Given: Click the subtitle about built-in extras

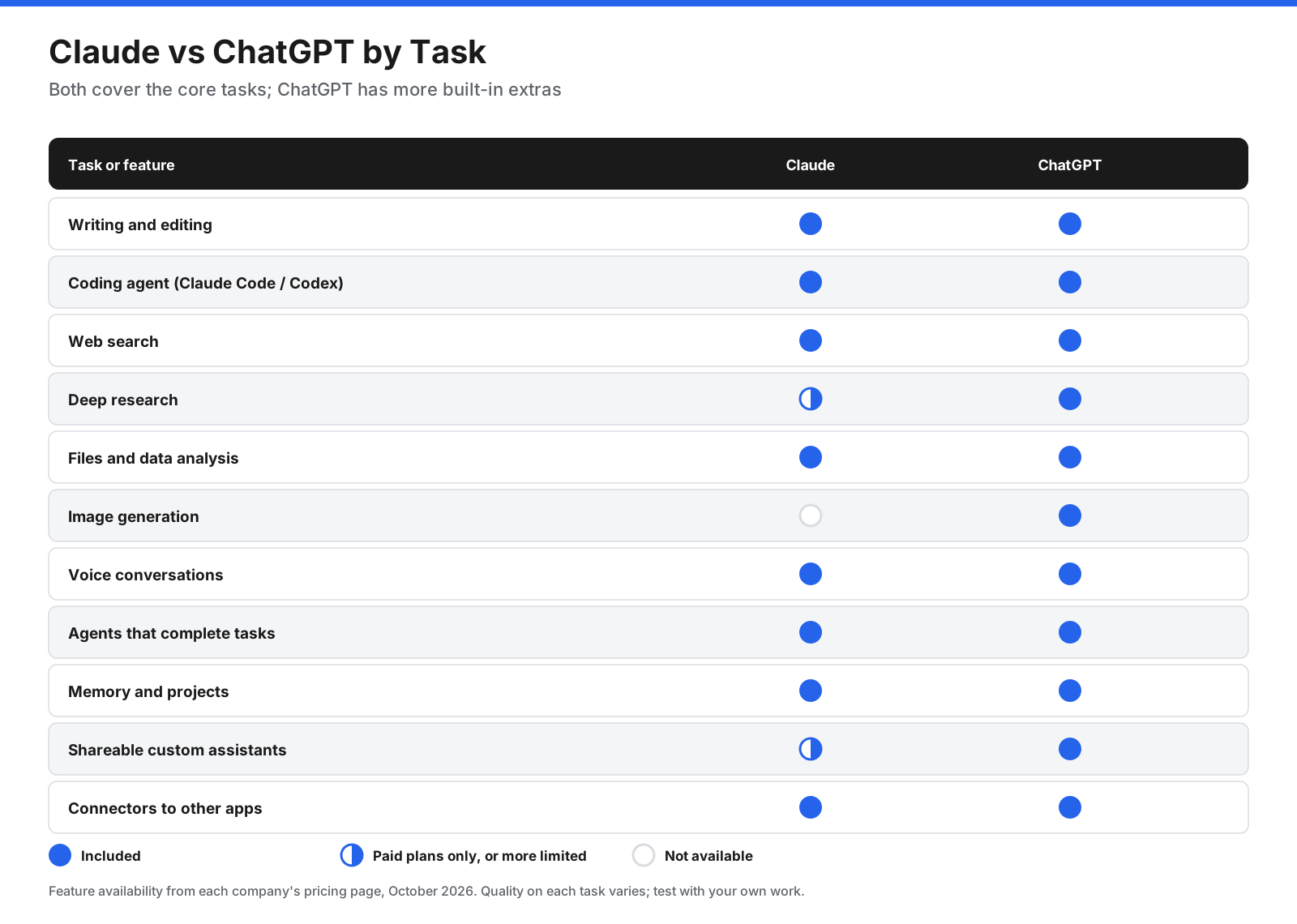Looking at the screenshot, I should [305, 89].
